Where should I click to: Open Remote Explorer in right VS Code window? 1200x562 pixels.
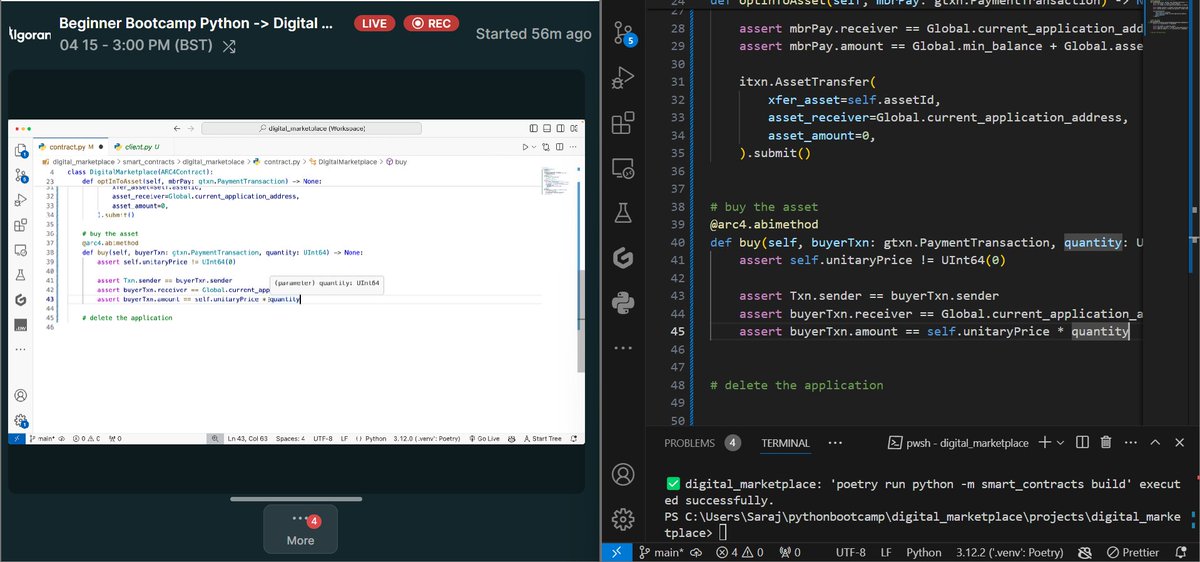pyautogui.click(x=623, y=168)
